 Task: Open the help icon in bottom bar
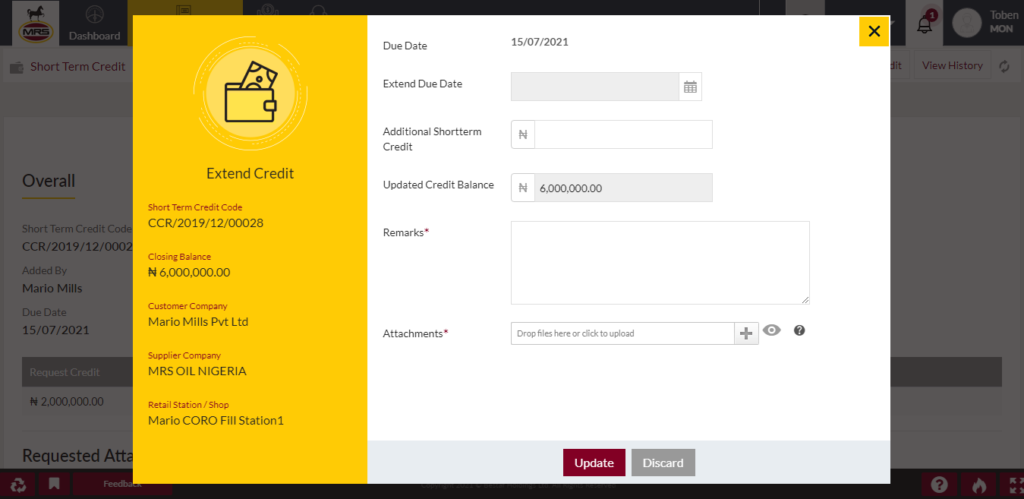[x=939, y=485]
